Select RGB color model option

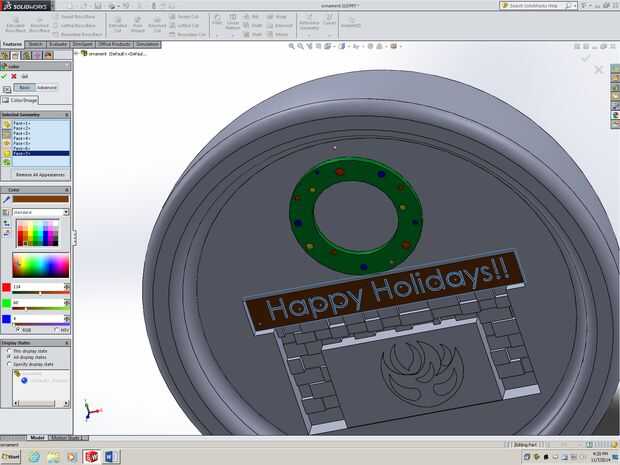[18, 329]
